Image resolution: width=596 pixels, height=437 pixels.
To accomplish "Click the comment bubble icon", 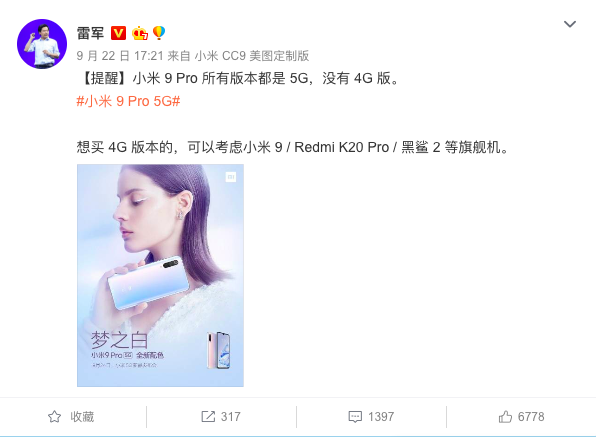I will [x=355, y=416].
